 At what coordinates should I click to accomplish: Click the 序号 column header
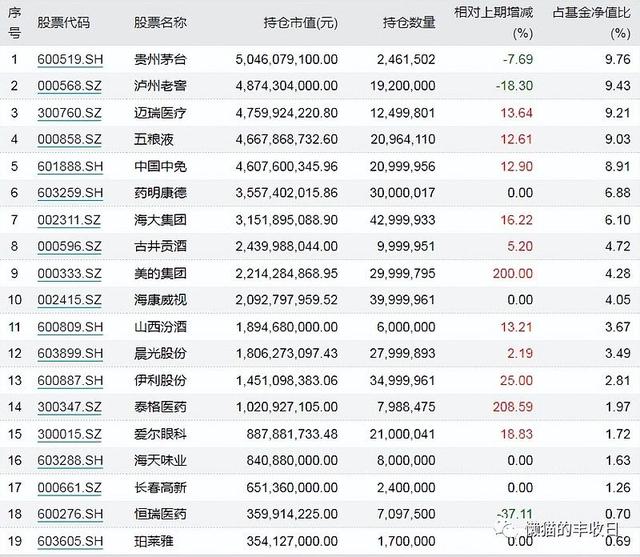tap(14, 22)
